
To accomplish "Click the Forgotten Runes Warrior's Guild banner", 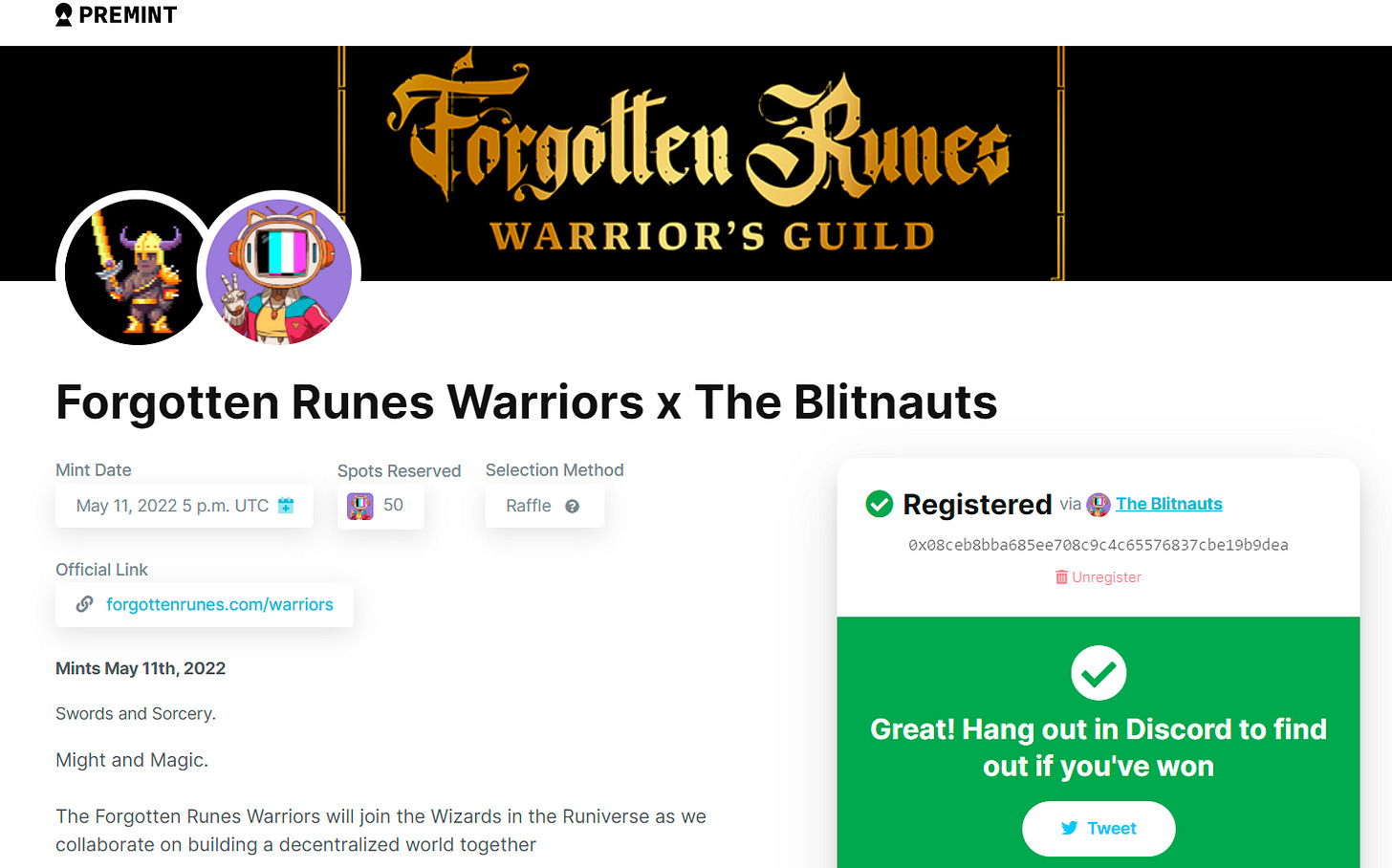I will coord(701,163).
